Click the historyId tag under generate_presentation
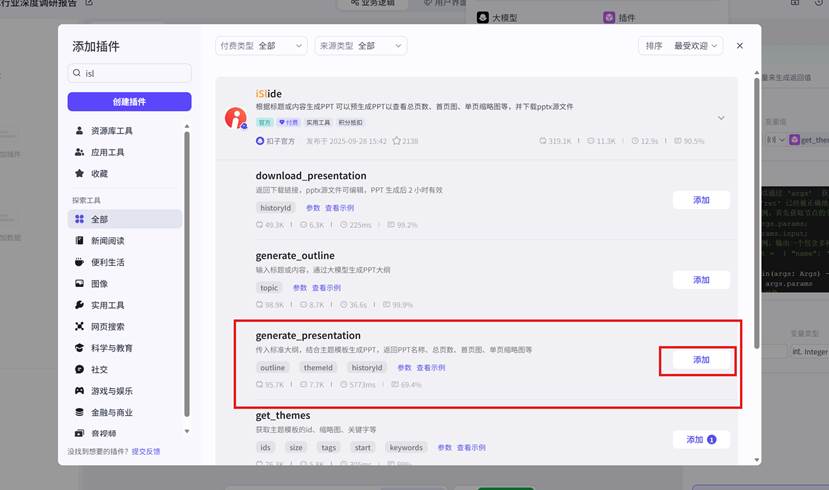 366,368
